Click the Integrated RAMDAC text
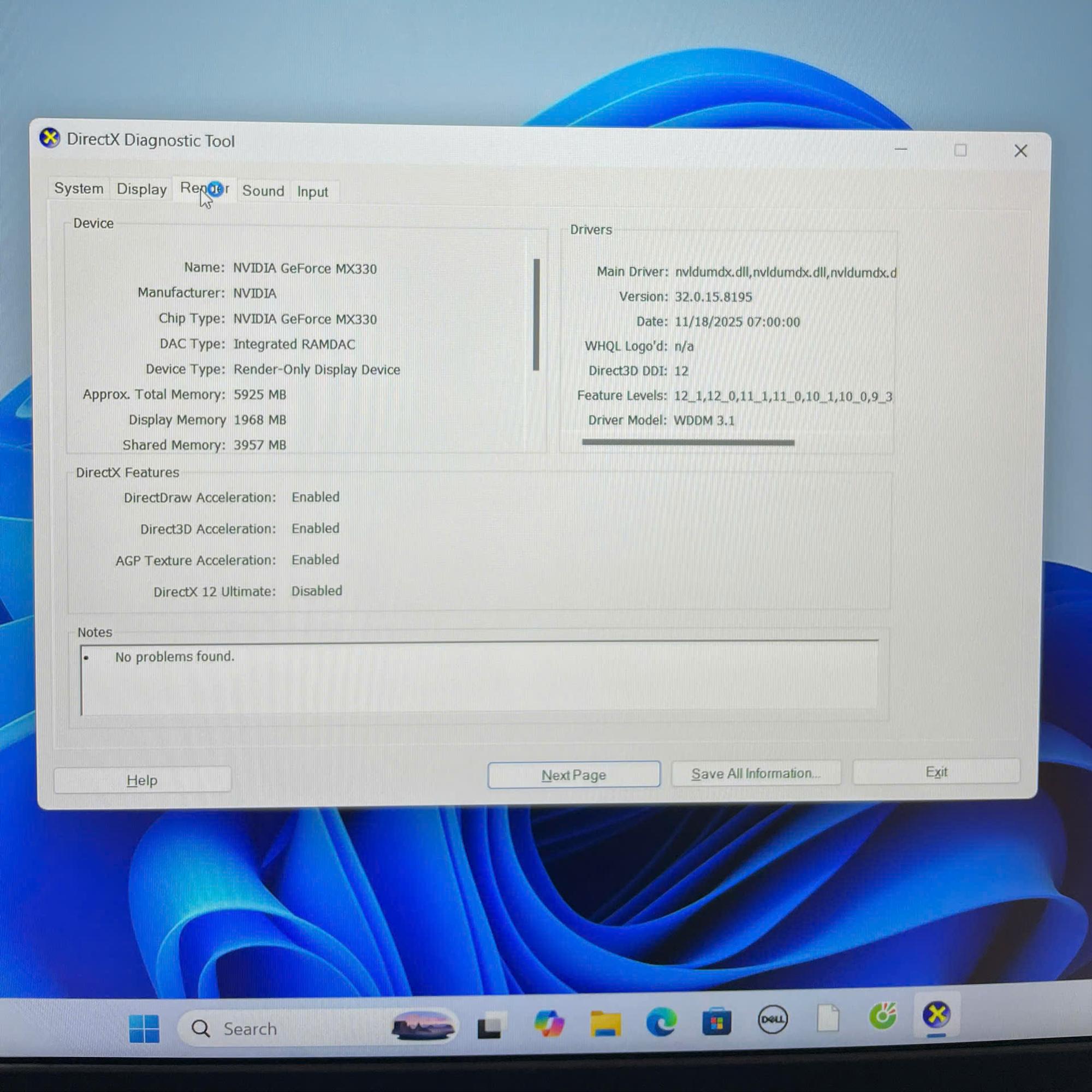This screenshot has height=1092, width=1092. [294, 344]
